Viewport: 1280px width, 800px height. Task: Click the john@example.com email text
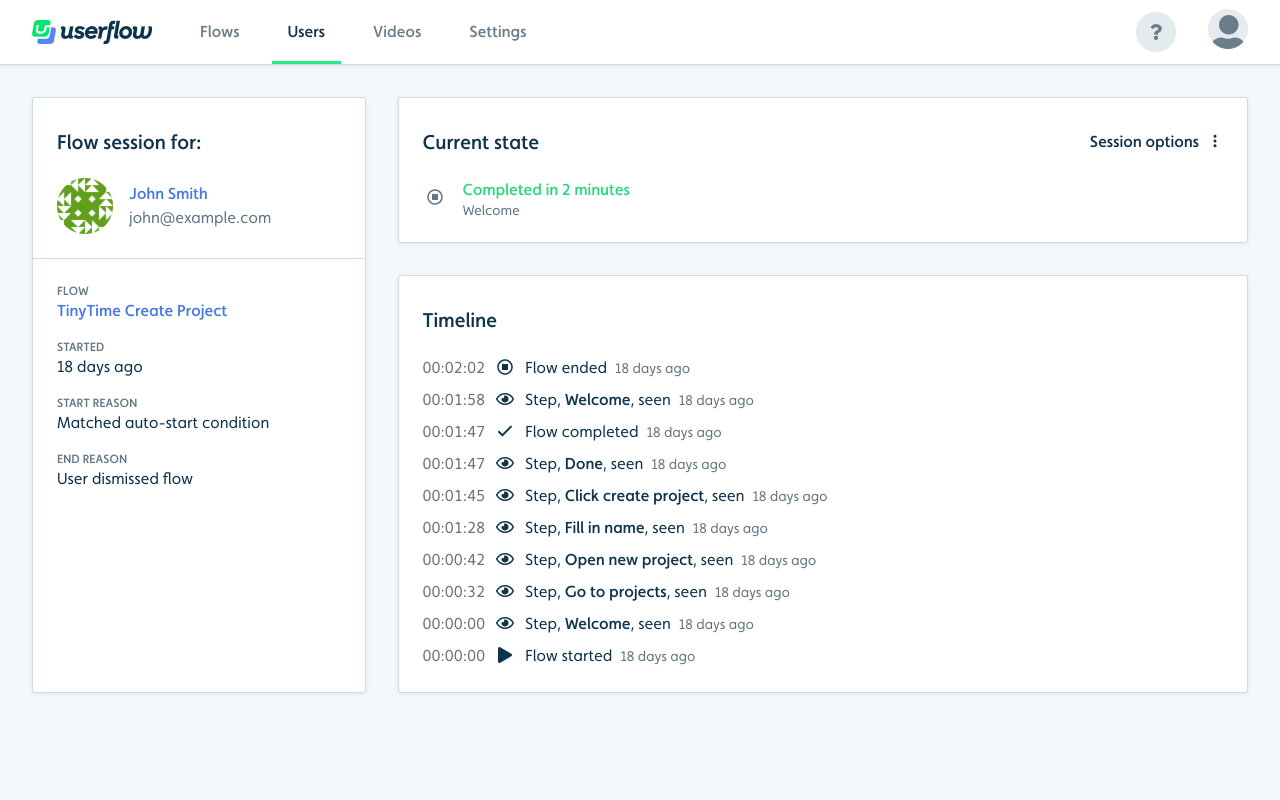[x=200, y=217]
